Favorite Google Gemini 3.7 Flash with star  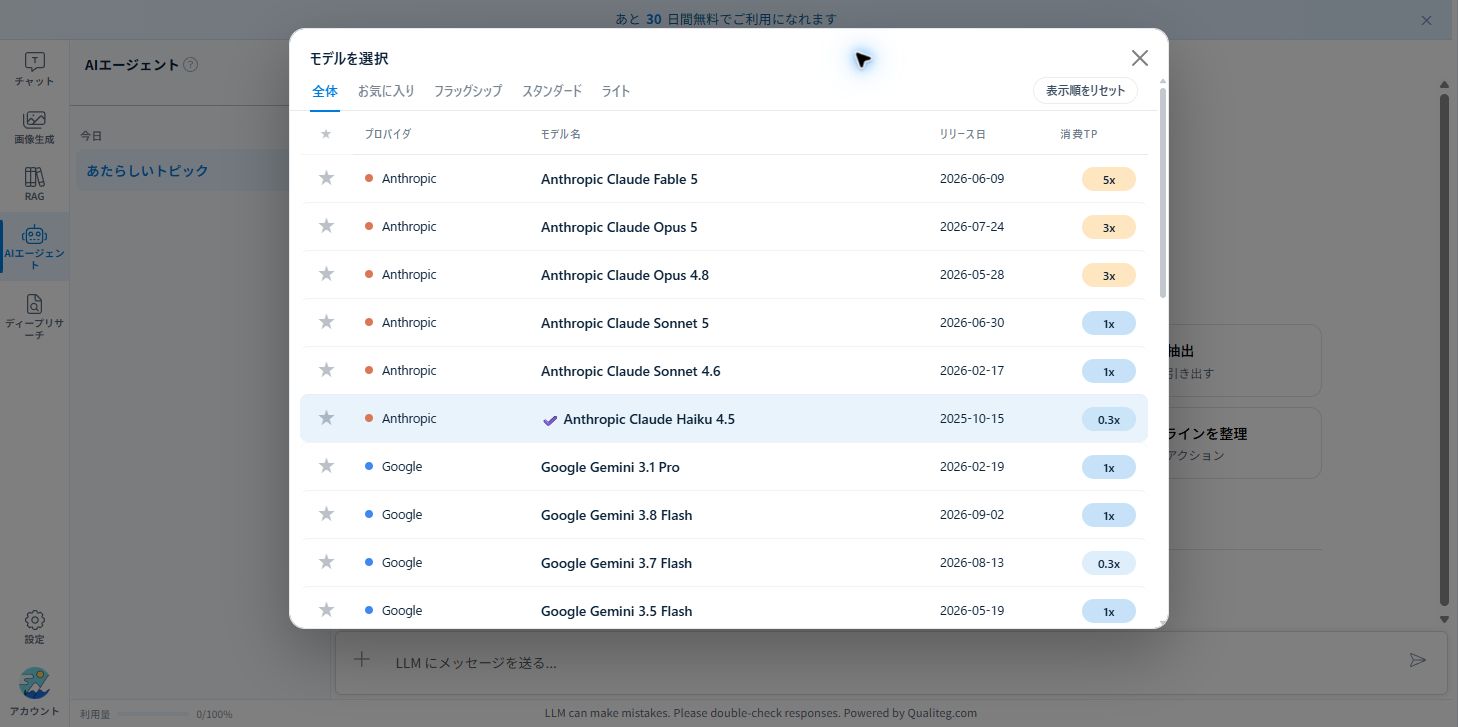[x=326, y=562]
